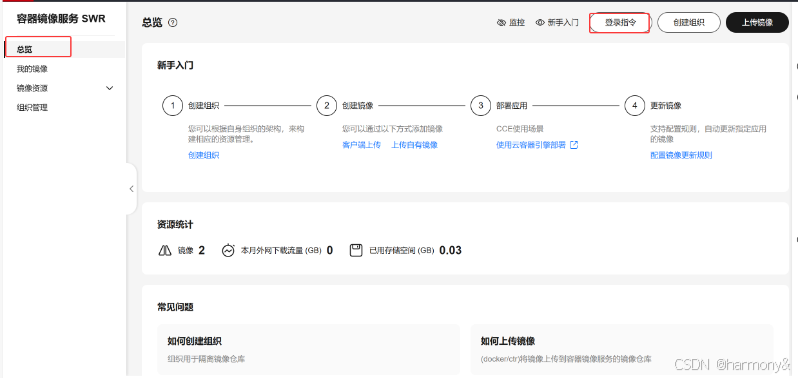798x378 pixels.
Task: Click the 监控 eye icon
Action: pos(501,23)
